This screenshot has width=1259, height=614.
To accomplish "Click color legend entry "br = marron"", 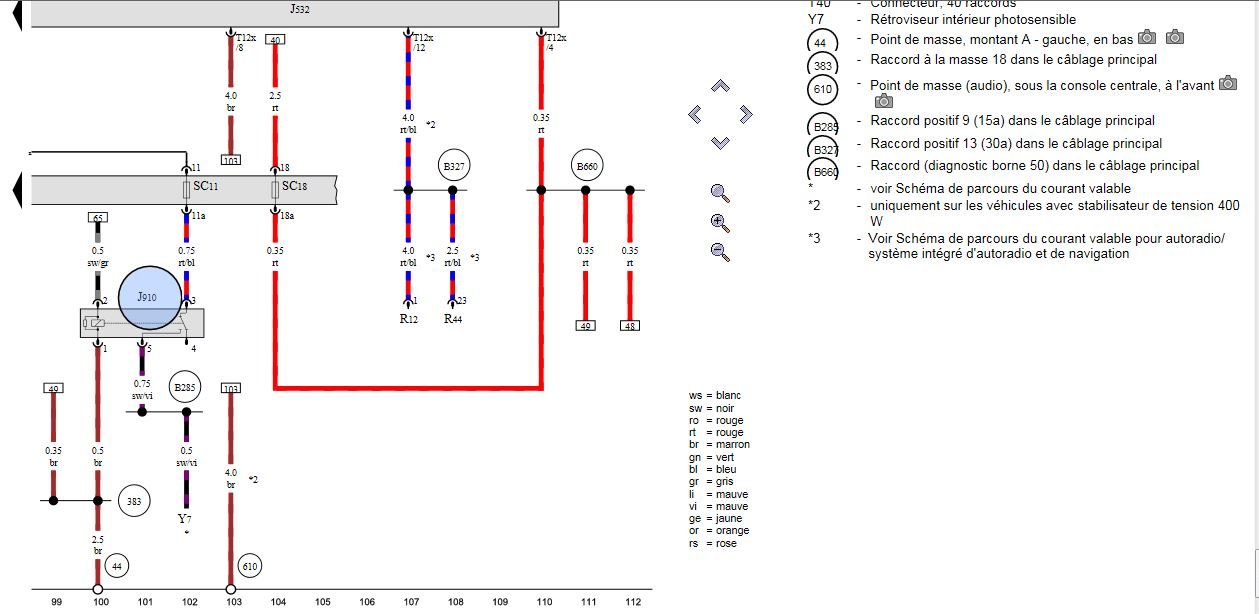I will [719, 445].
